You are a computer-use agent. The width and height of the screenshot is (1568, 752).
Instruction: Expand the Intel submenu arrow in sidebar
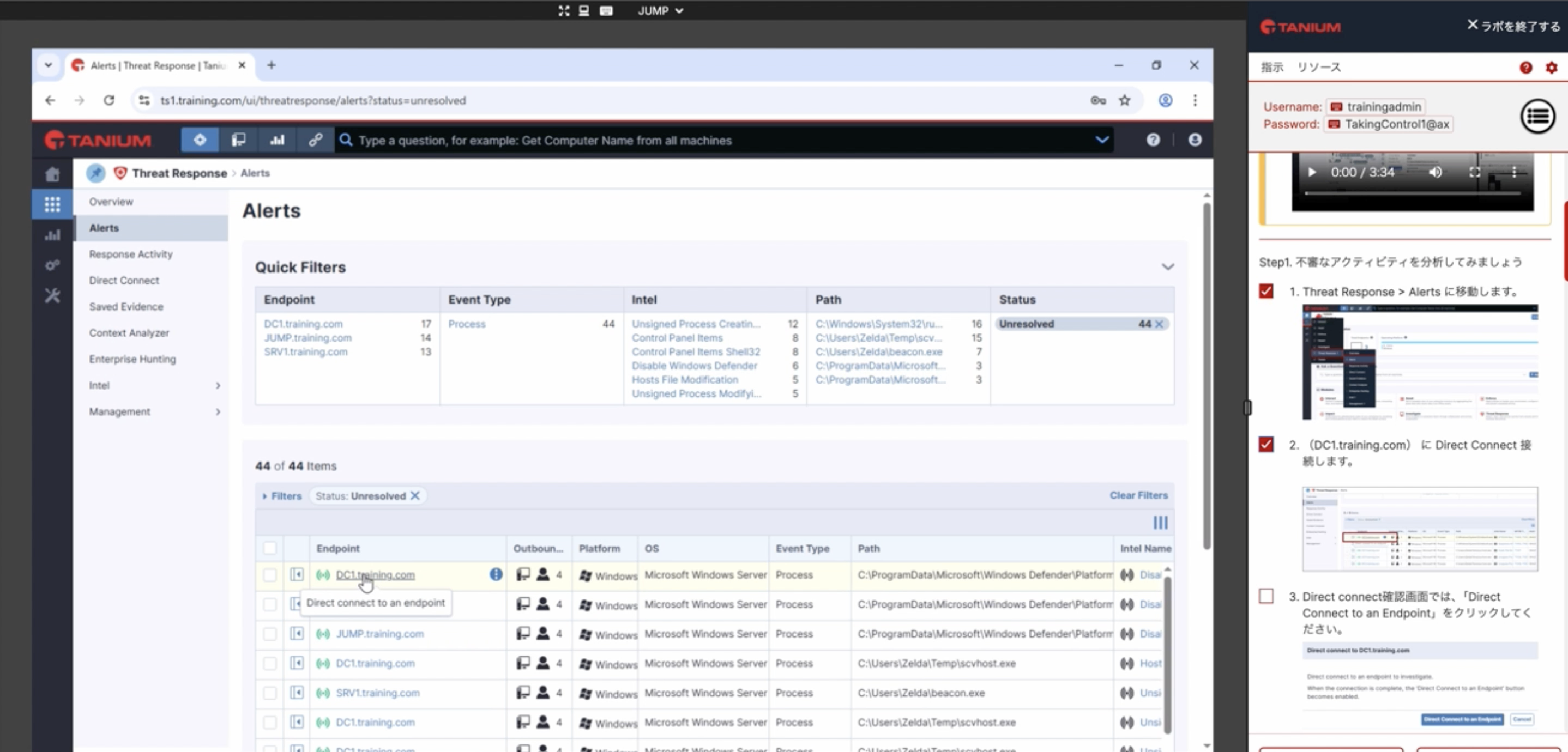(218, 386)
